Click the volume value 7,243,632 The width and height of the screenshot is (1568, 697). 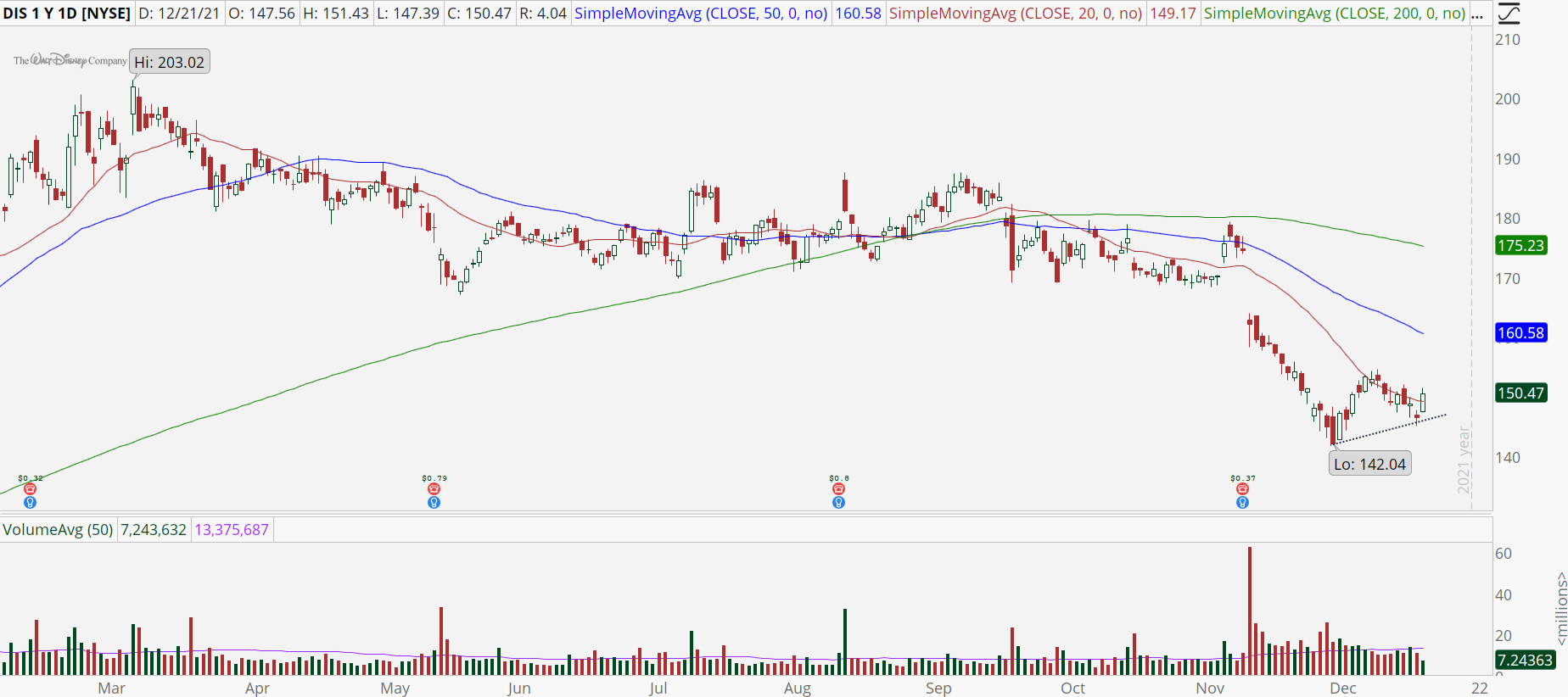[154, 530]
